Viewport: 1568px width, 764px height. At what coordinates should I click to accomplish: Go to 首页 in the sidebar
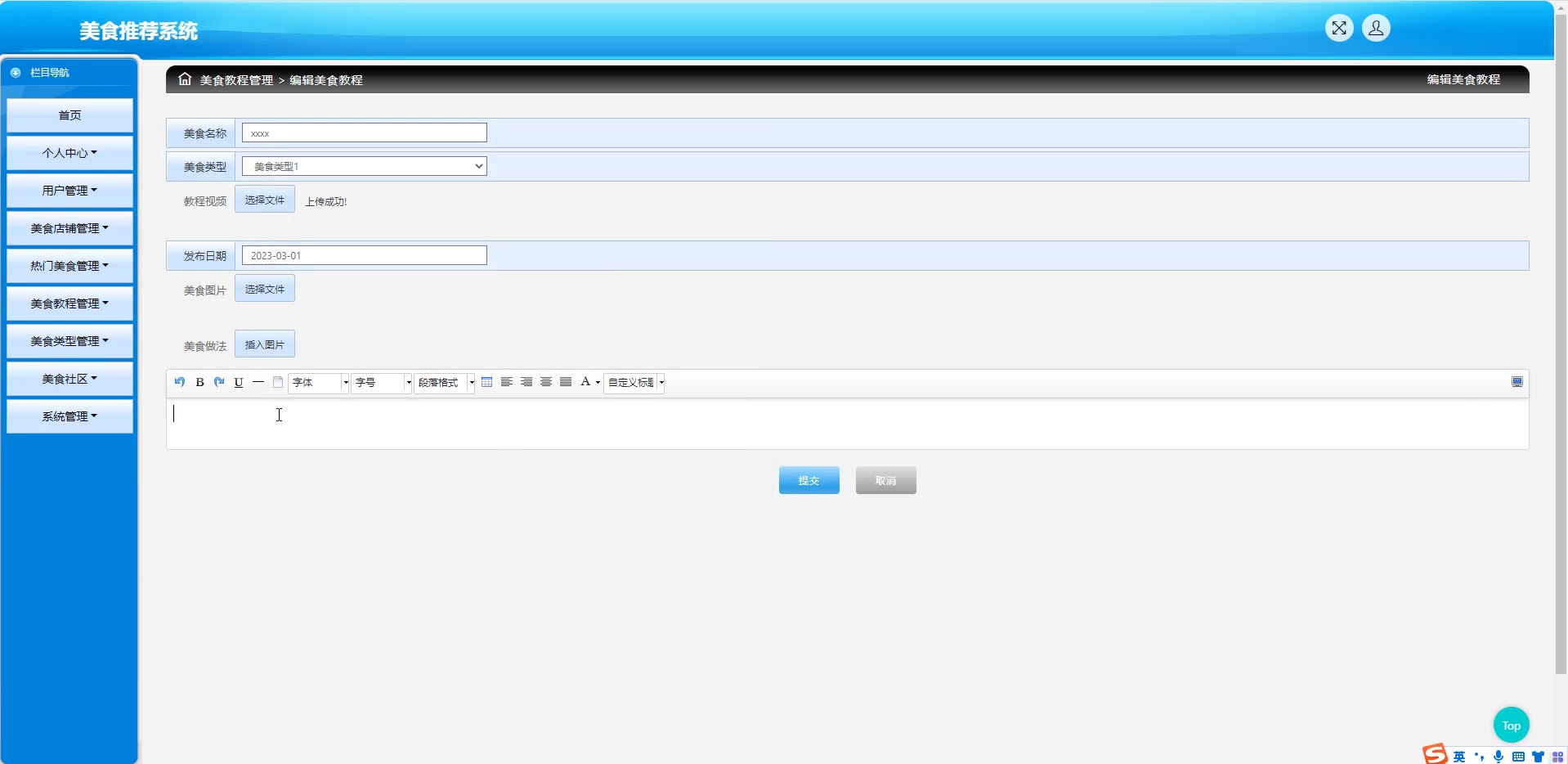(69, 115)
